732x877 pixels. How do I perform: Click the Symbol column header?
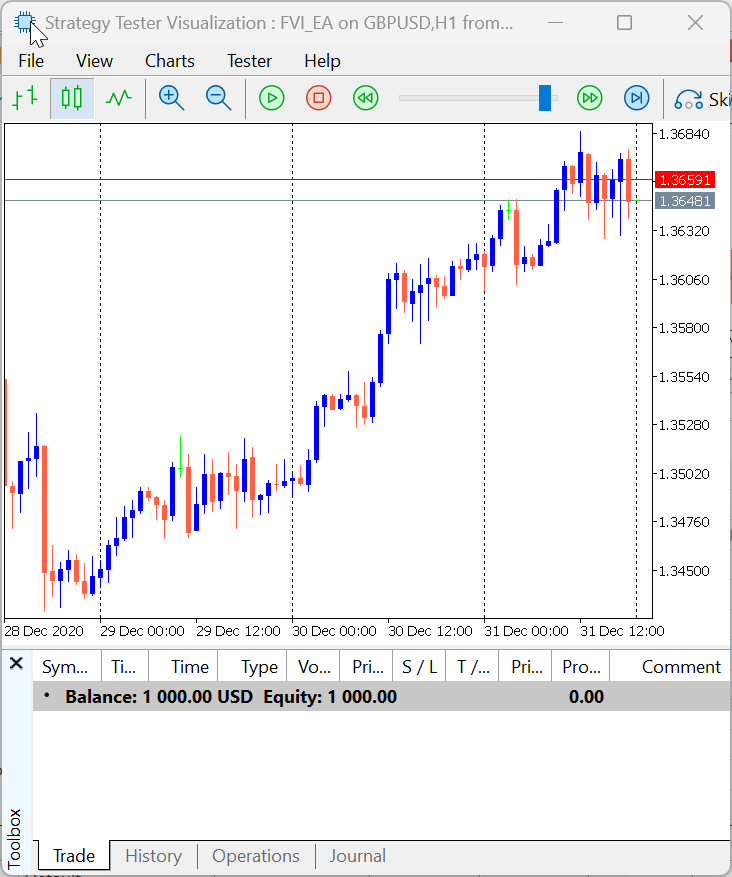(67, 667)
